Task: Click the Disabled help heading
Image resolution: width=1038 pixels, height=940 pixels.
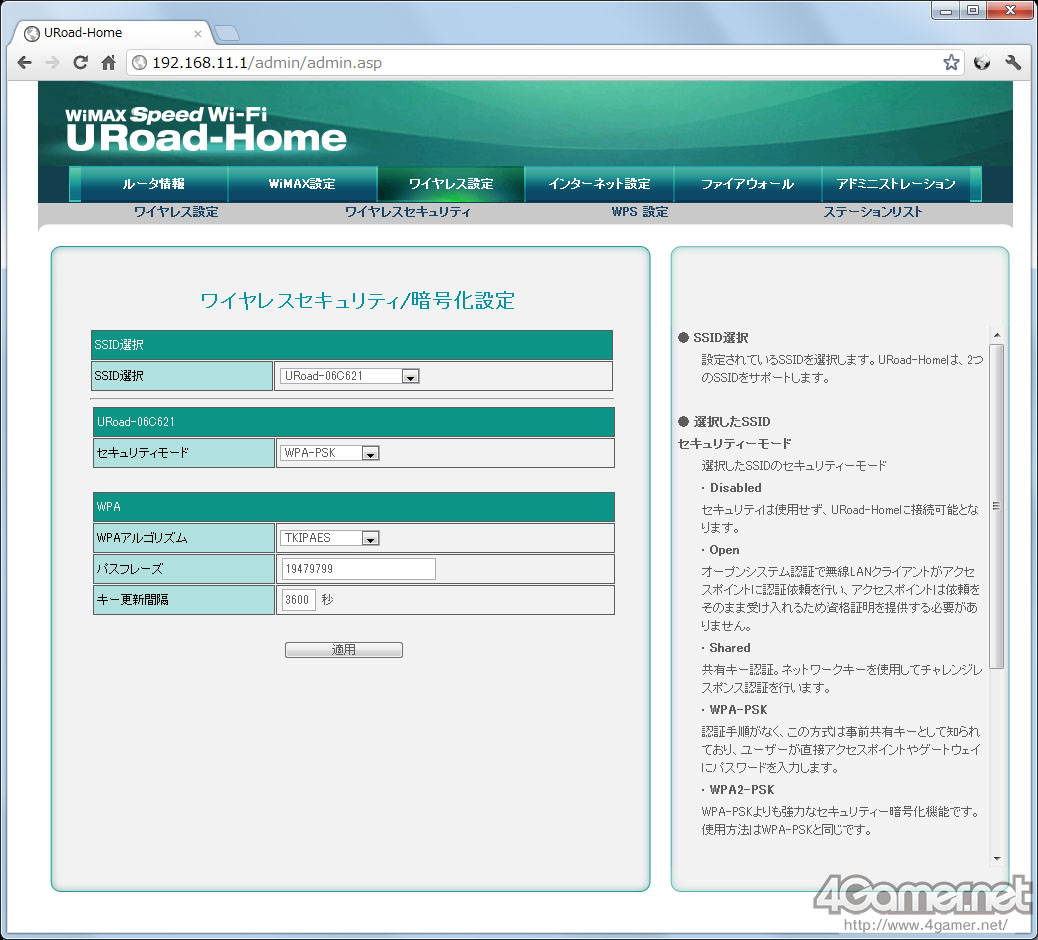Action: [x=735, y=488]
